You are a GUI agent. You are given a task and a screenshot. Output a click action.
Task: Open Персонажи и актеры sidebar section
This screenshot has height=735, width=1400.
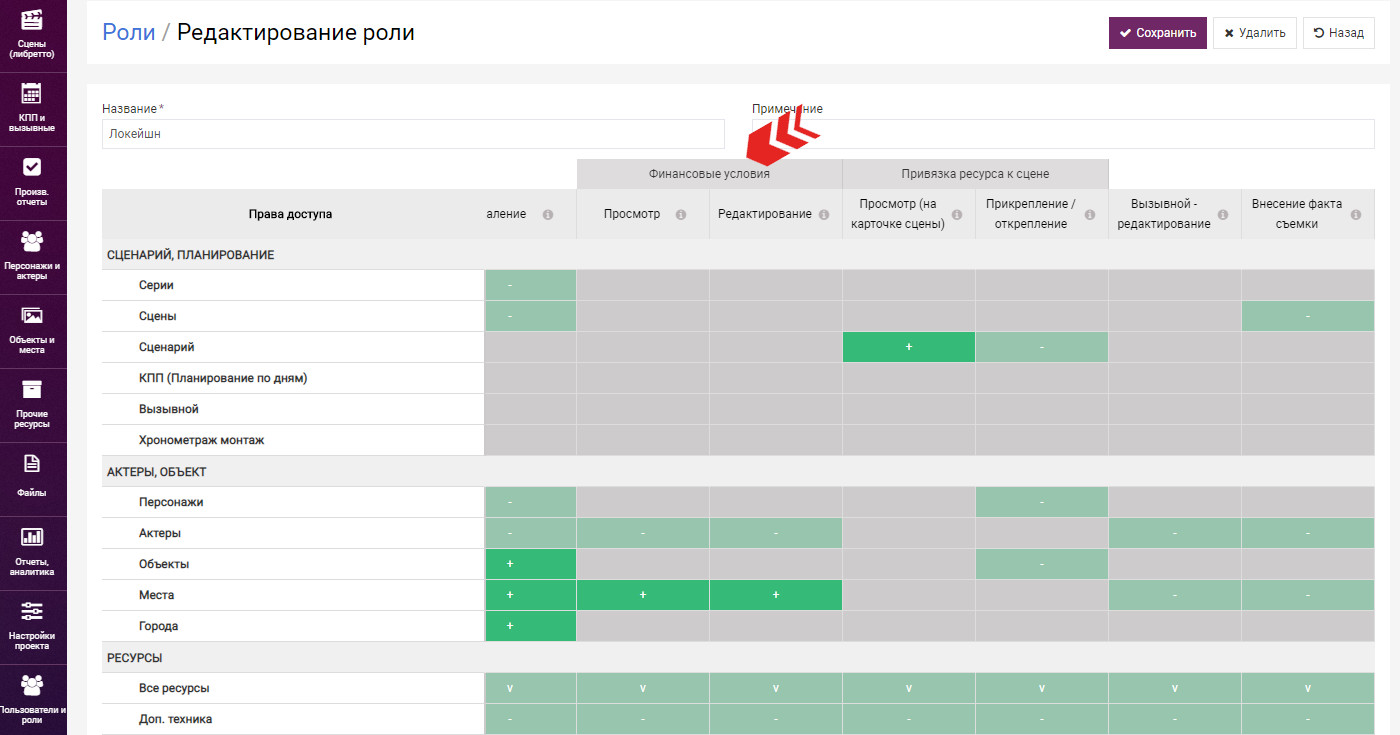pos(33,257)
